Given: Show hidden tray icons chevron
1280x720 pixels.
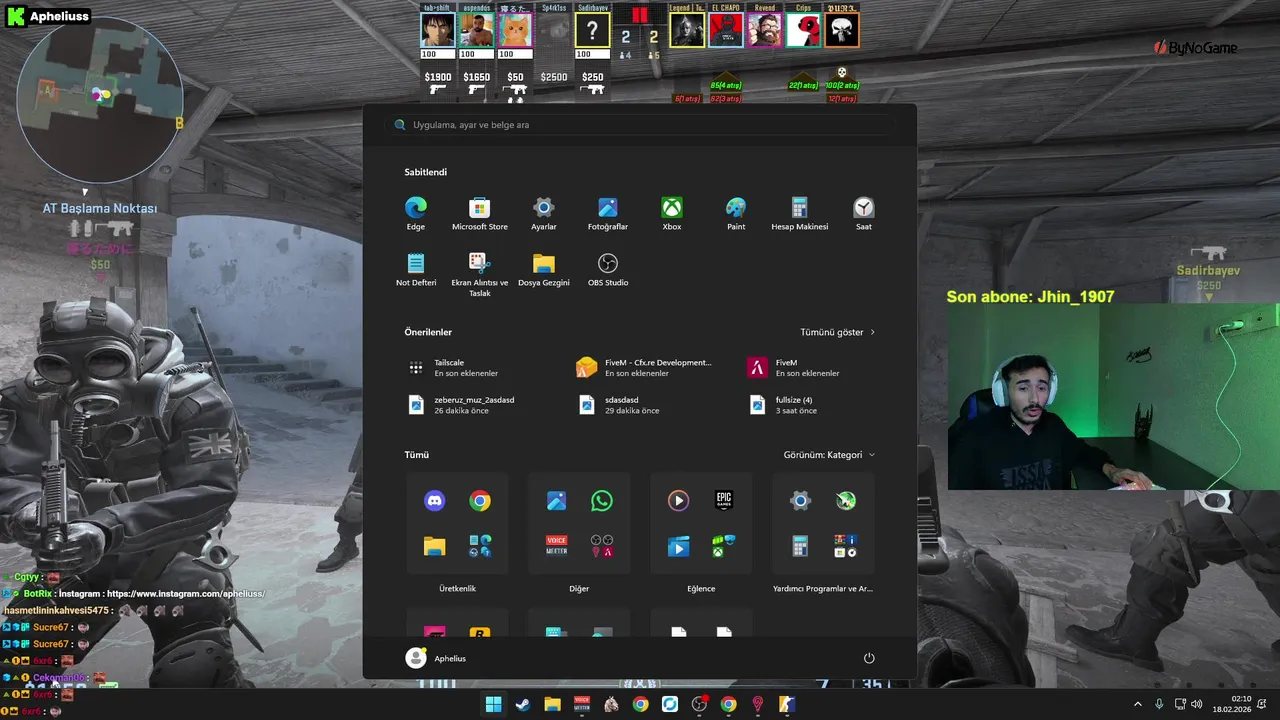Looking at the screenshot, I should tap(1137, 704).
